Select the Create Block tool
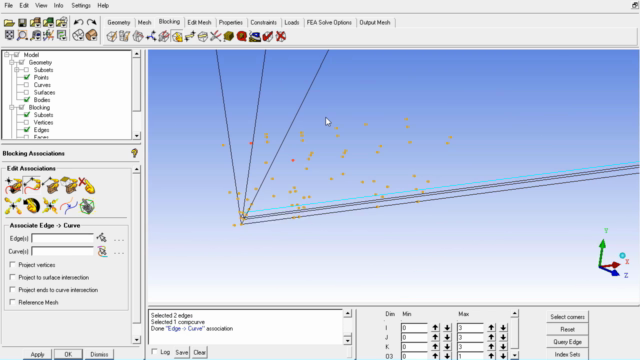640x360 pixels. pyautogui.click(x=111, y=36)
